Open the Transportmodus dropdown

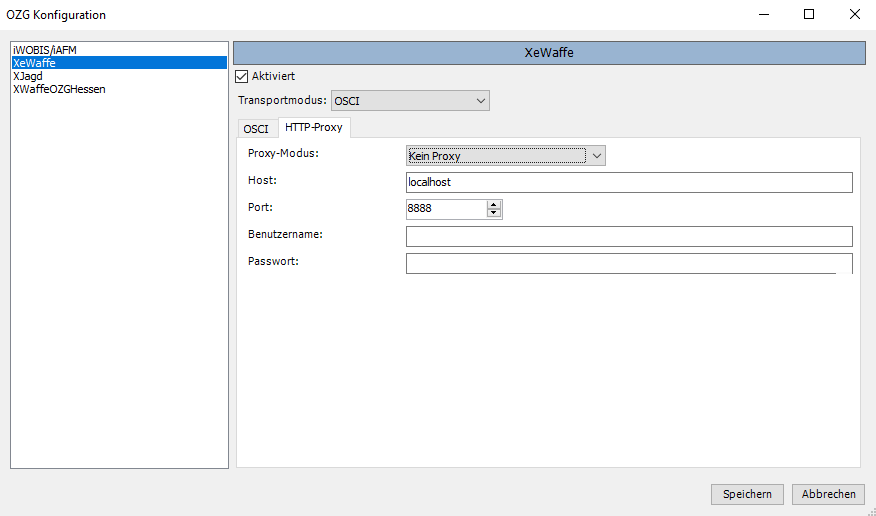click(x=410, y=101)
